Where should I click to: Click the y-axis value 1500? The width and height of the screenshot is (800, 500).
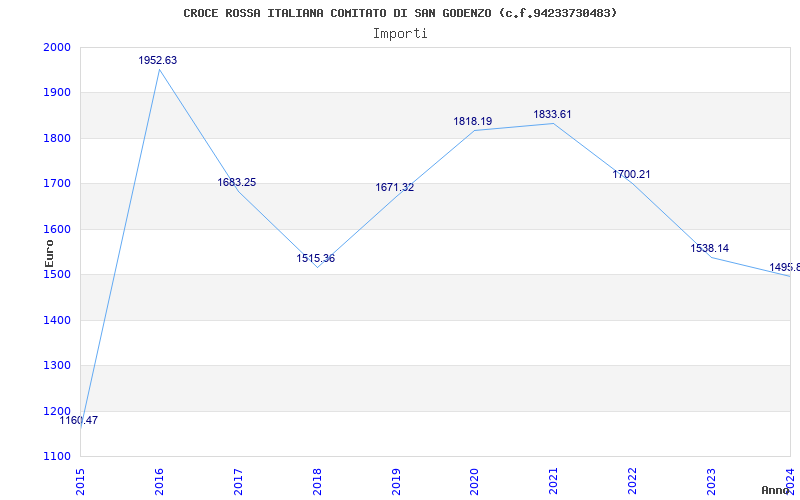click(x=57, y=274)
